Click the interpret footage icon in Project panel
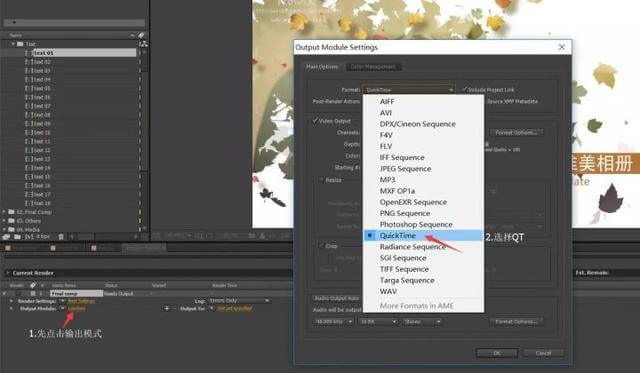Viewport: 640px width, 373px height. [x=6, y=236]
